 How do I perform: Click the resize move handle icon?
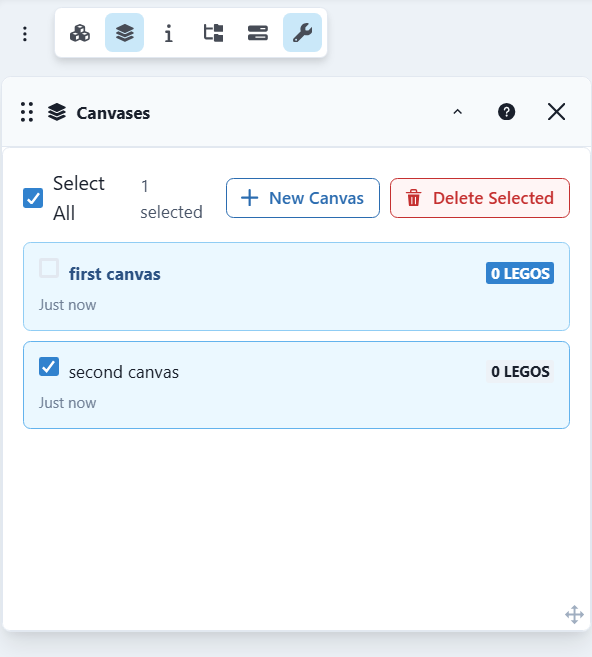point(574,615)
